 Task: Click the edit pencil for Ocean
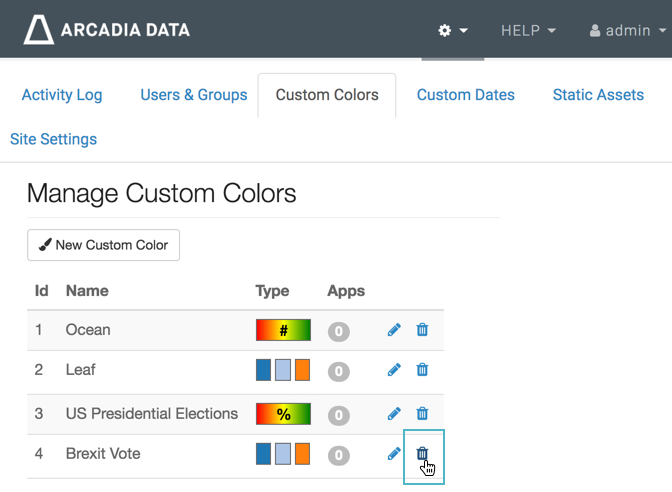tap(394, 330)
